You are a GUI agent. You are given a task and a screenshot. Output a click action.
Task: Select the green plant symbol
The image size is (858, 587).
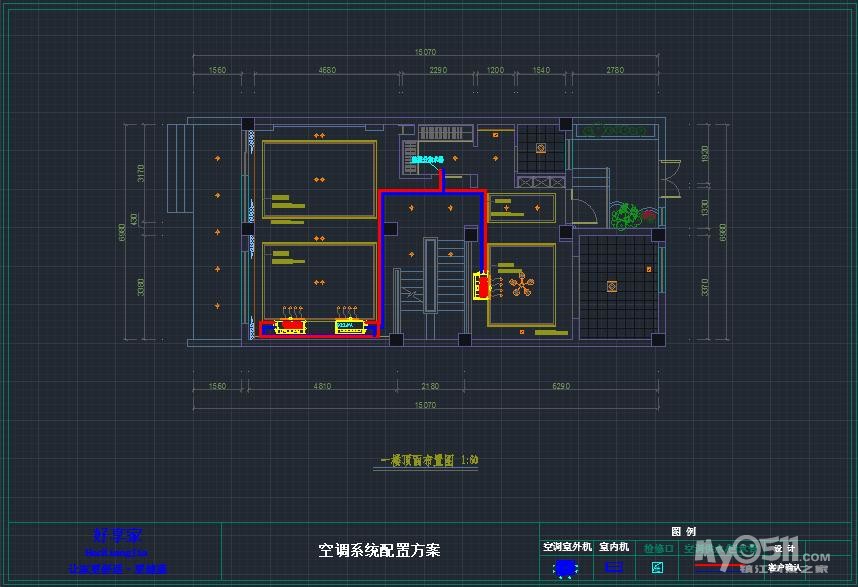click(627, 215)
